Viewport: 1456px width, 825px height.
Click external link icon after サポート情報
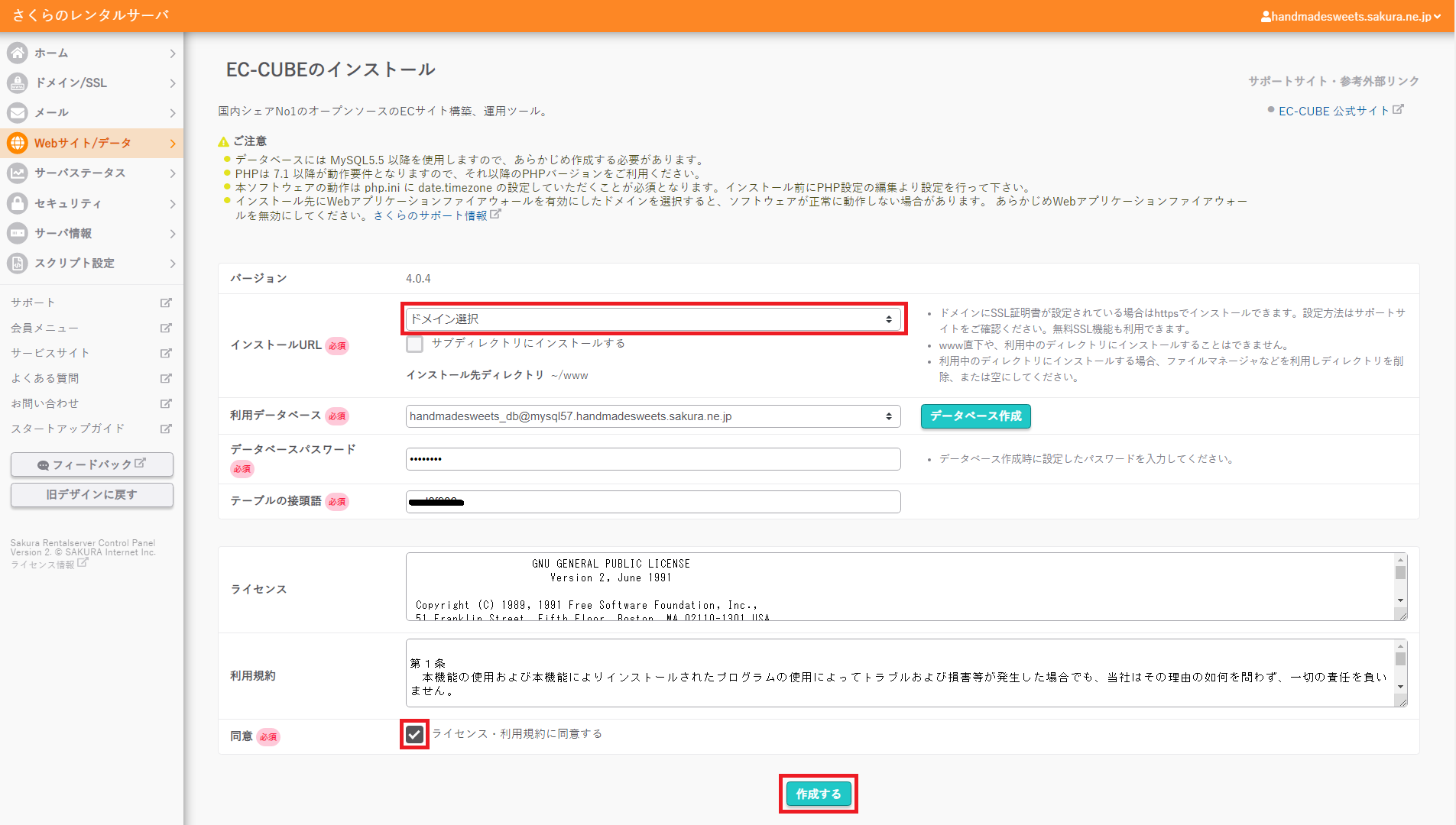(x=495, y=215)
